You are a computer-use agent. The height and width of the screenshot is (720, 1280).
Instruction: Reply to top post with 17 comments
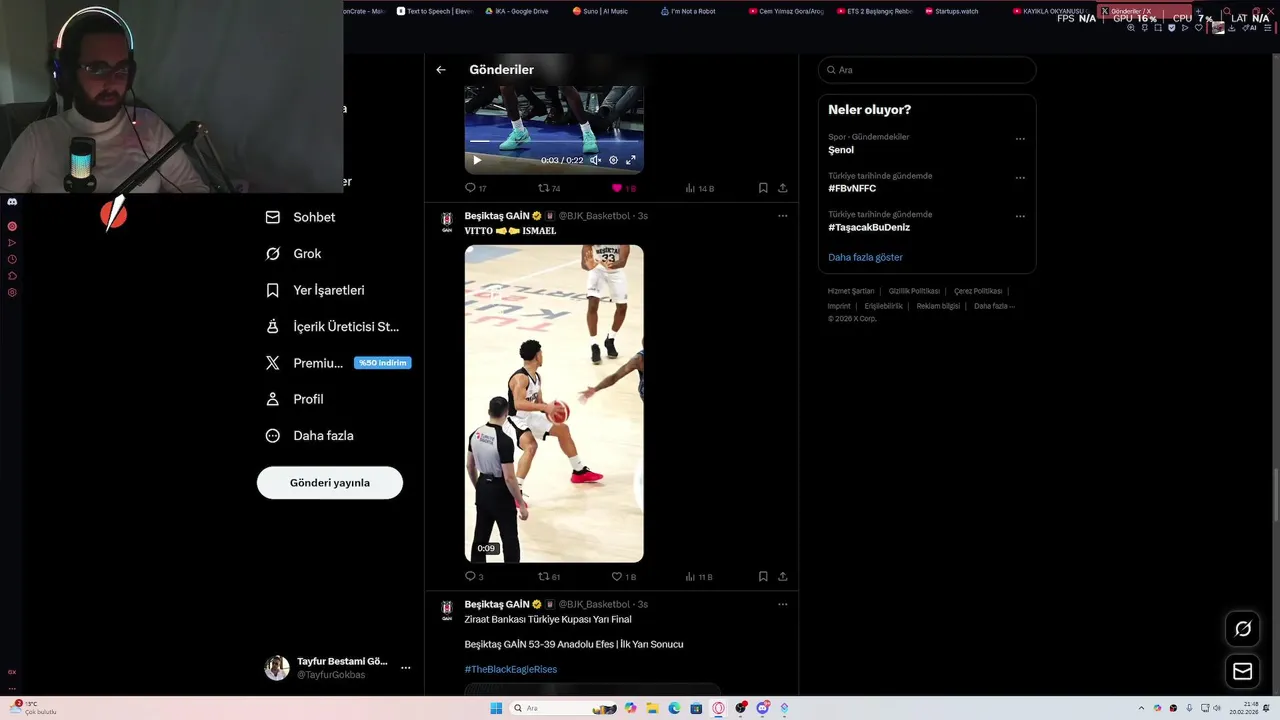pos(476,188)
